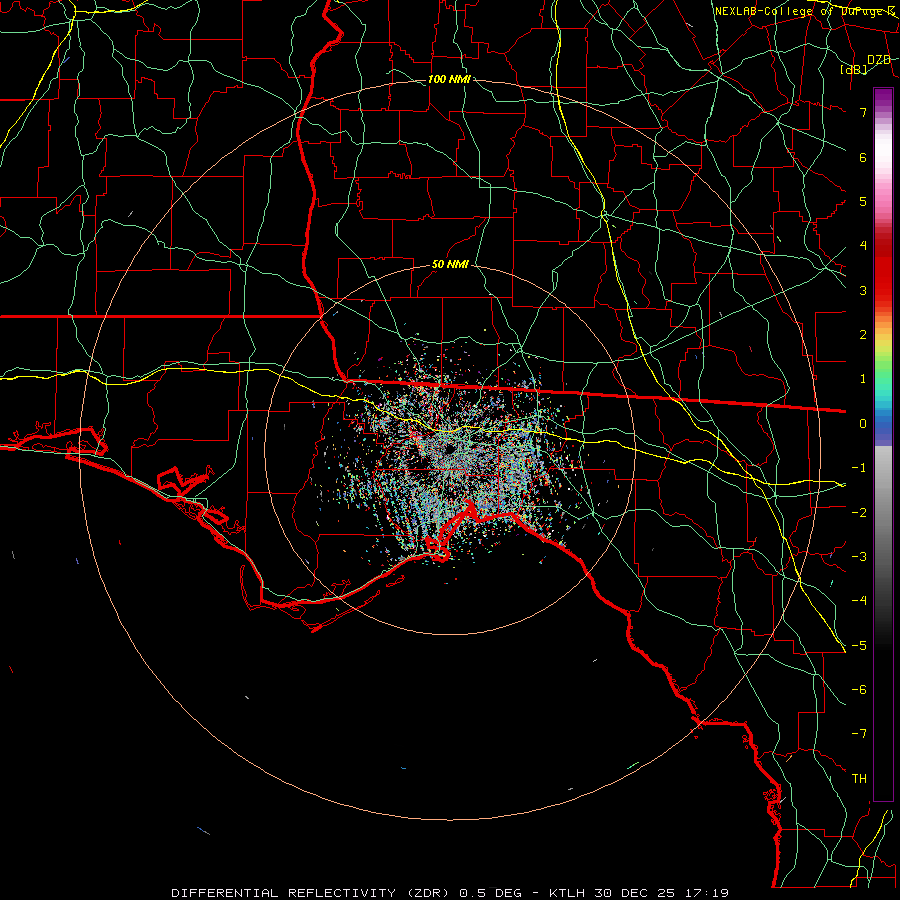This screenshot has width=900, height=900.
Task: Click the '6' value on the color scale
Action: [863, 157]
